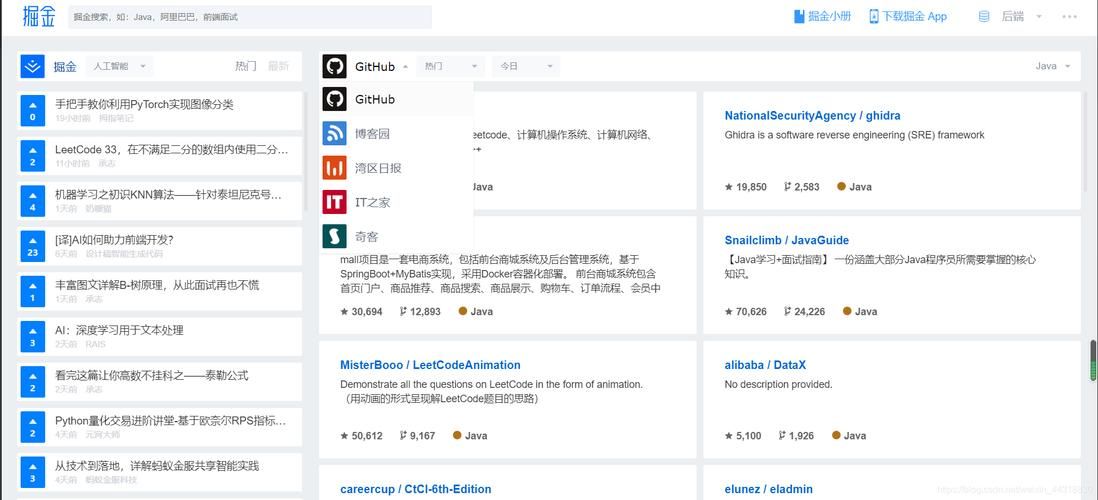Open Snailclimb / JavaGuide repository
Image resolution: width=1098 pixels, height=500 pixels.
pyautogui.click(x=786, y=240)
